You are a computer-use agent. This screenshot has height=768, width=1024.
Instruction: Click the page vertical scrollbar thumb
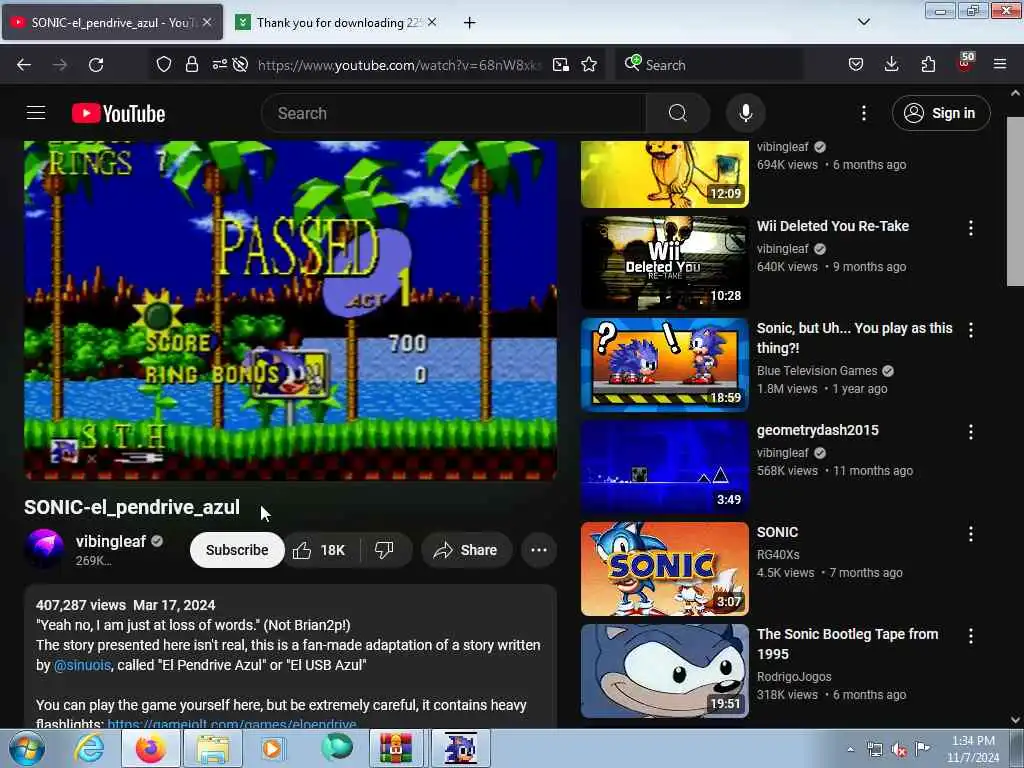coord(1015,201)
